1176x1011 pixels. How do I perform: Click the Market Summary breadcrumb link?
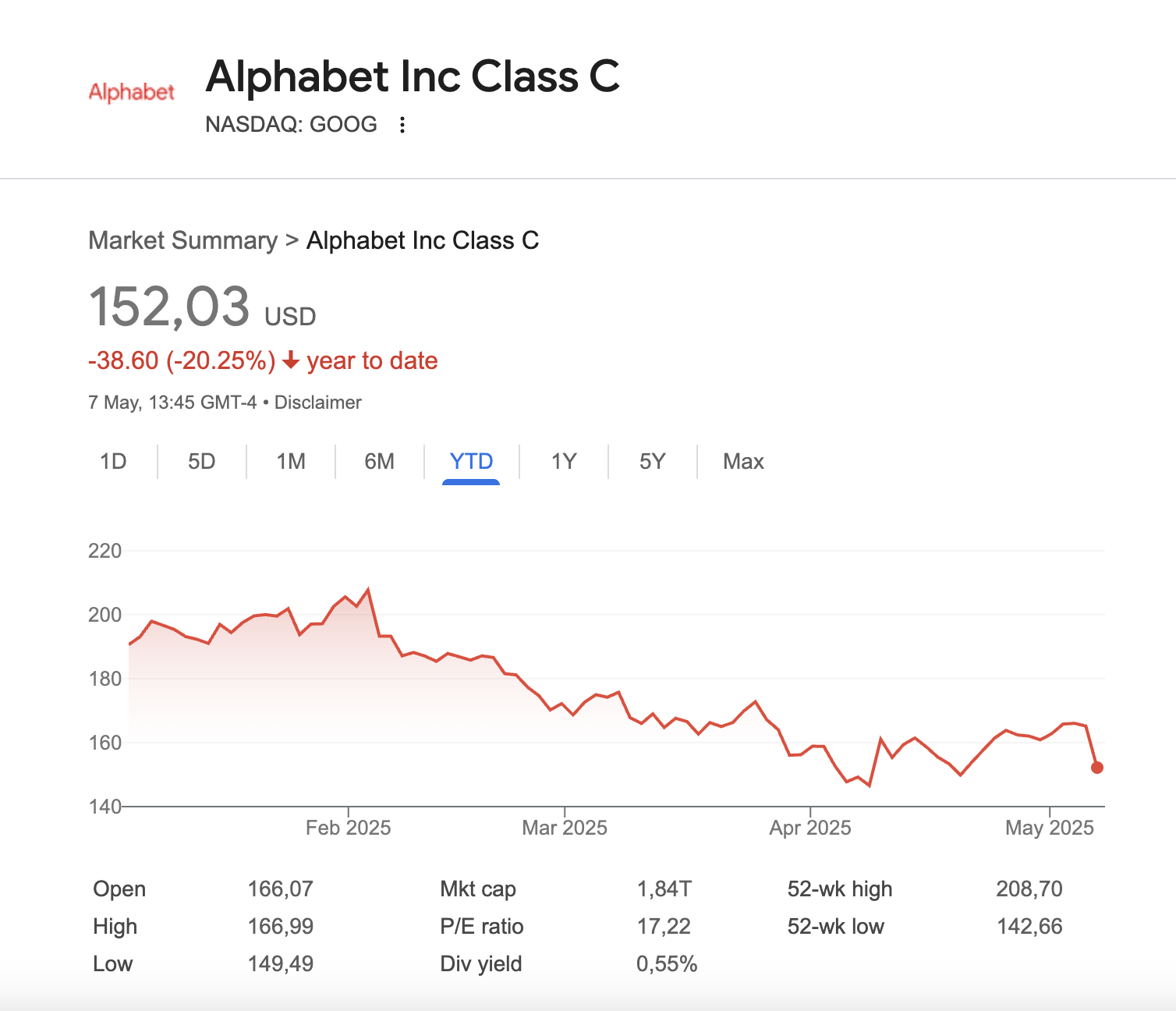click(x=182, y=240)
